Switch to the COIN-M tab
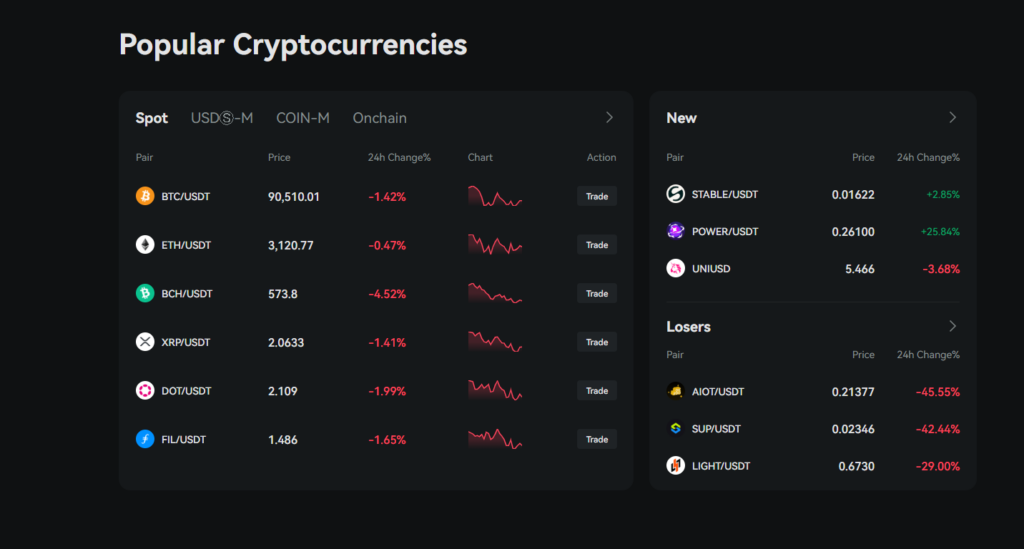The image size is (1024, 549). point(303,118)
